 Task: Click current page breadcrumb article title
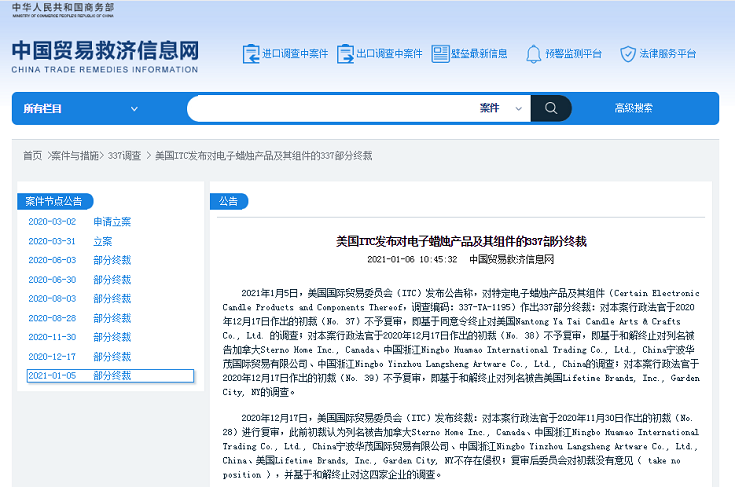click(263, 156)
